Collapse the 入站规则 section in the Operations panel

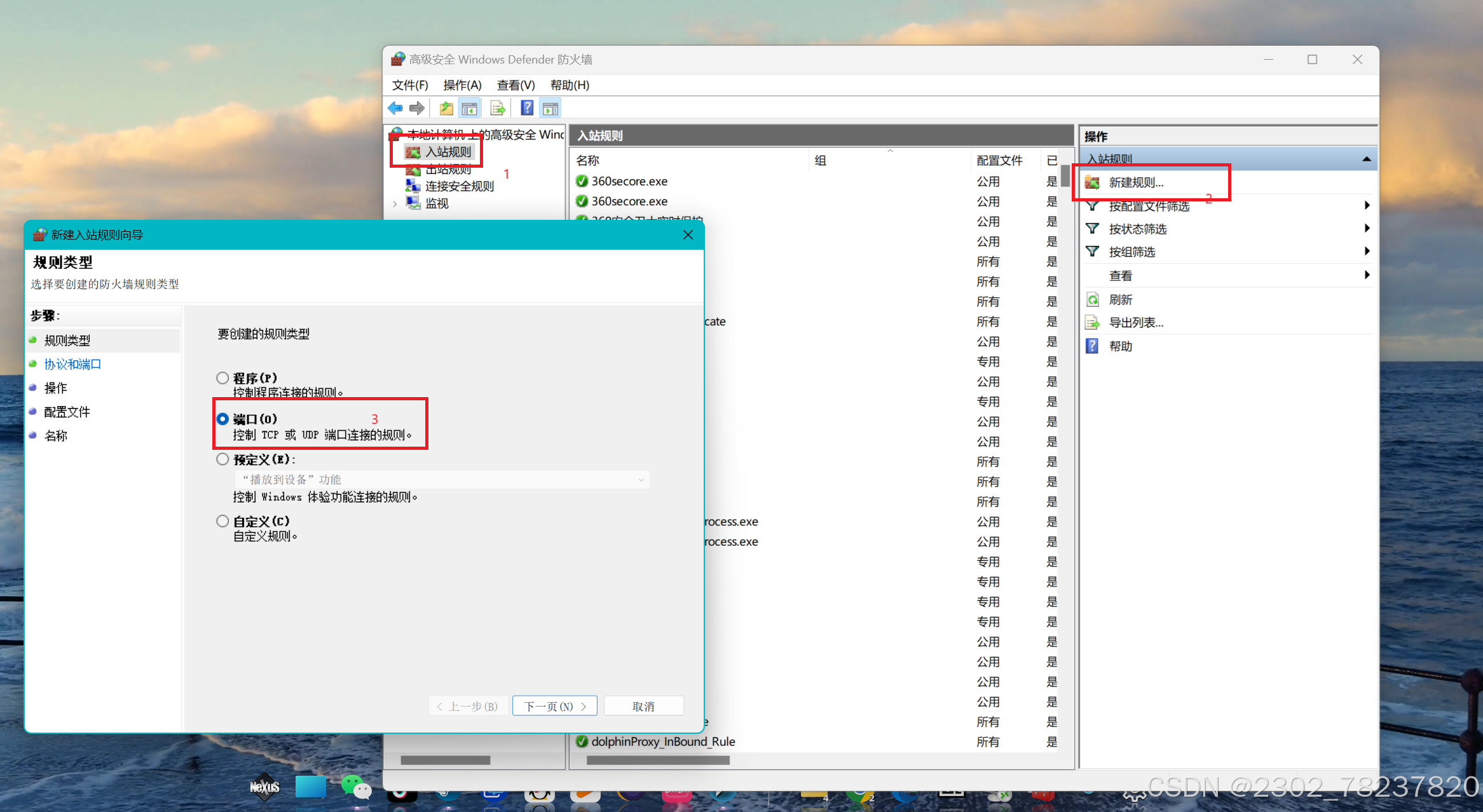pos(1366,158)
